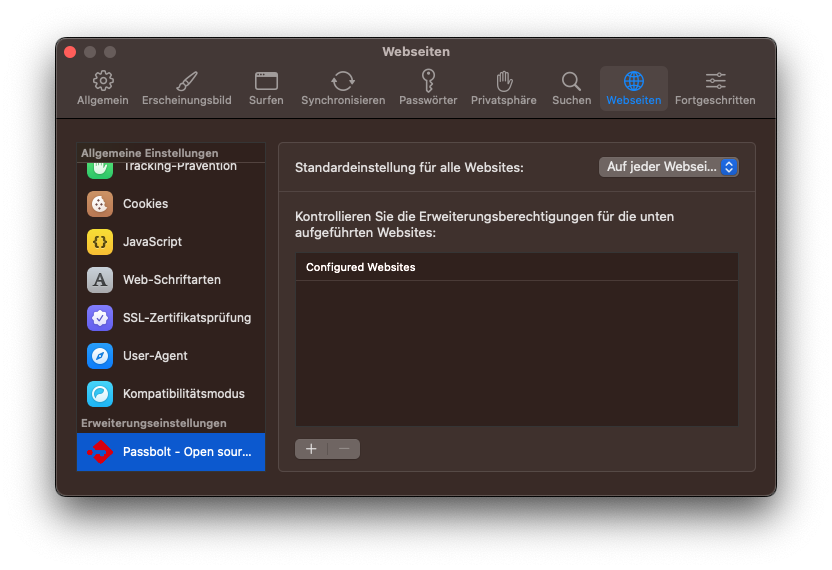
Task: Open the Allgemein settings gear icon
Action: 102,82
